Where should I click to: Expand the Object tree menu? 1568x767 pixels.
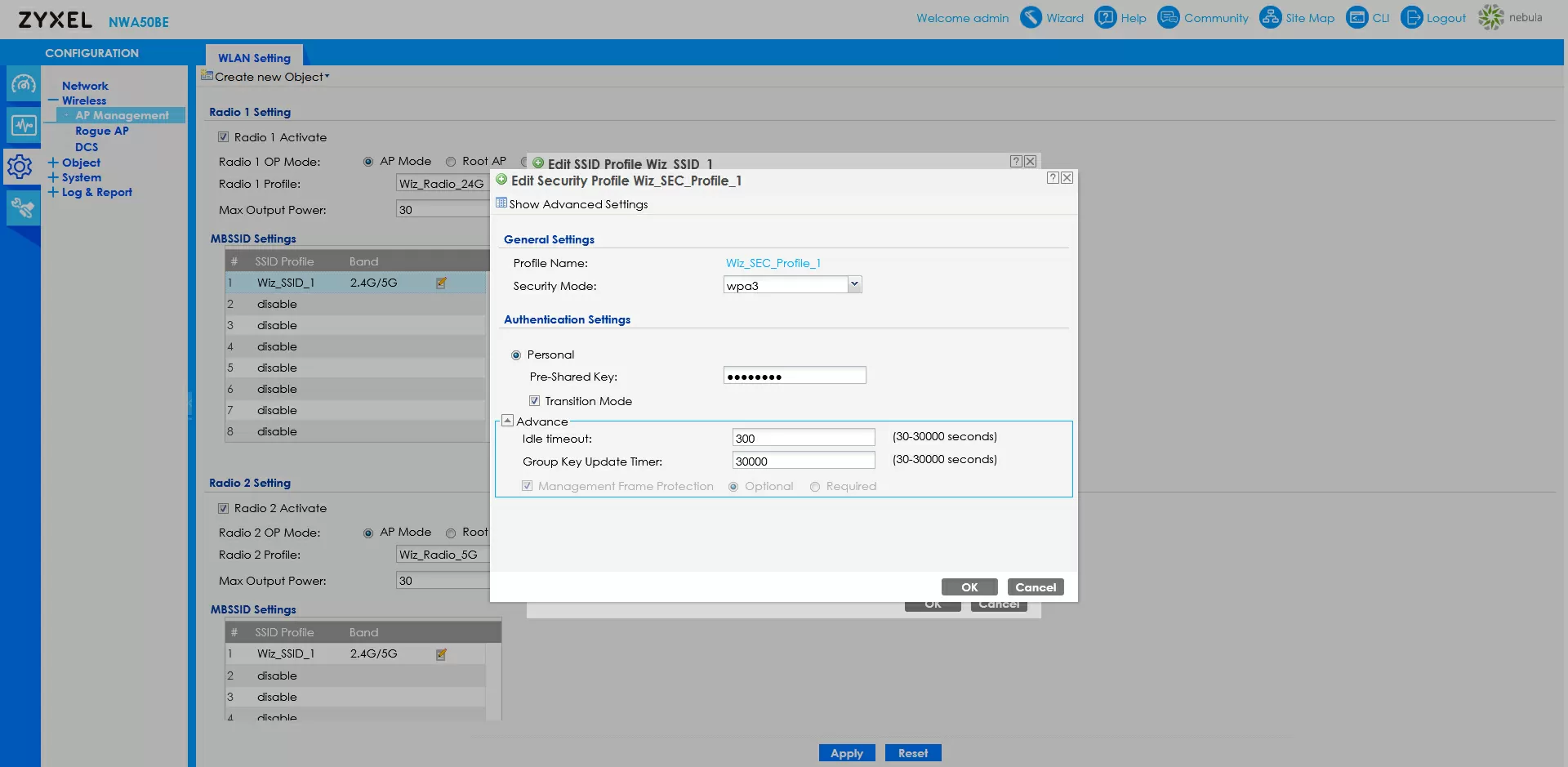53,163
